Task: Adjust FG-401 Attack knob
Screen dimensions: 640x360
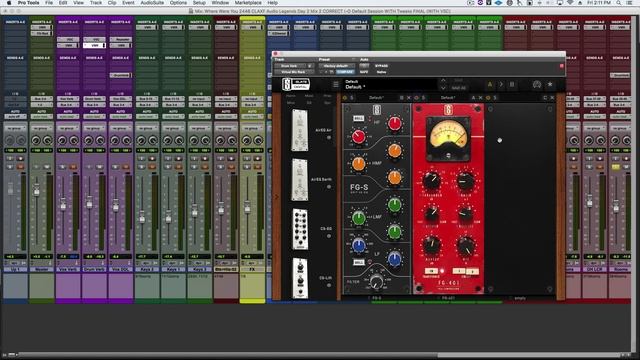Action: [x=431, y=213]
